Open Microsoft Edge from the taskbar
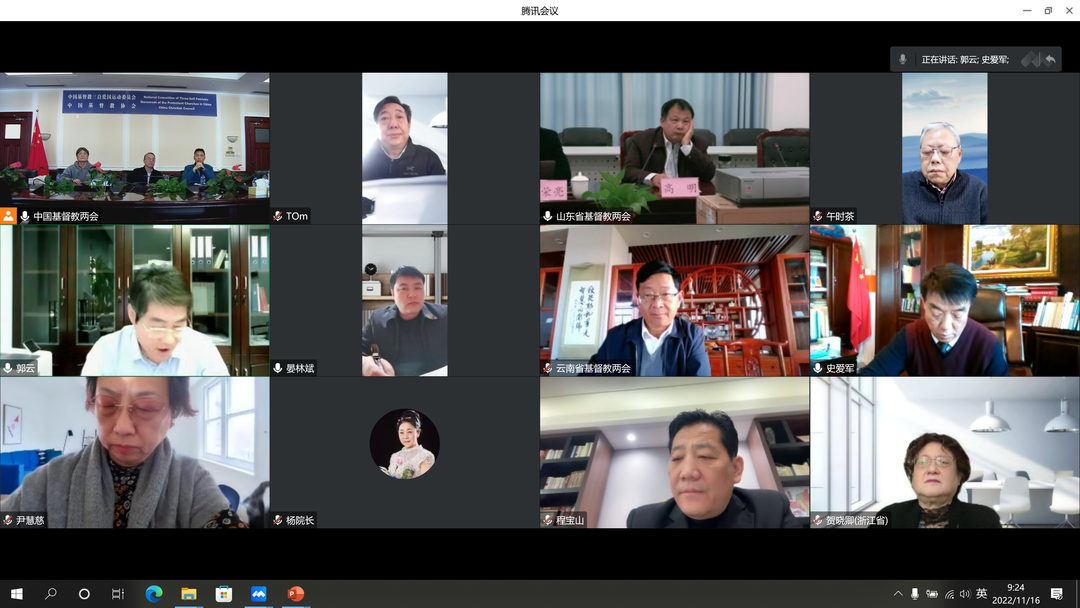Viewport: 1080px width, 608px height. [153, 593]
